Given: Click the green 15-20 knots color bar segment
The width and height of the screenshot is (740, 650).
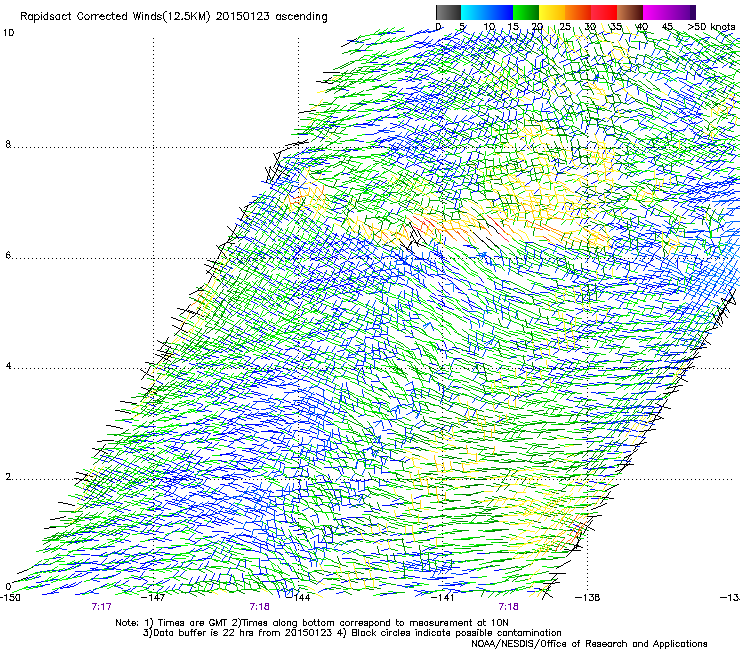Looking at the screenshot, I should point(526,12).
